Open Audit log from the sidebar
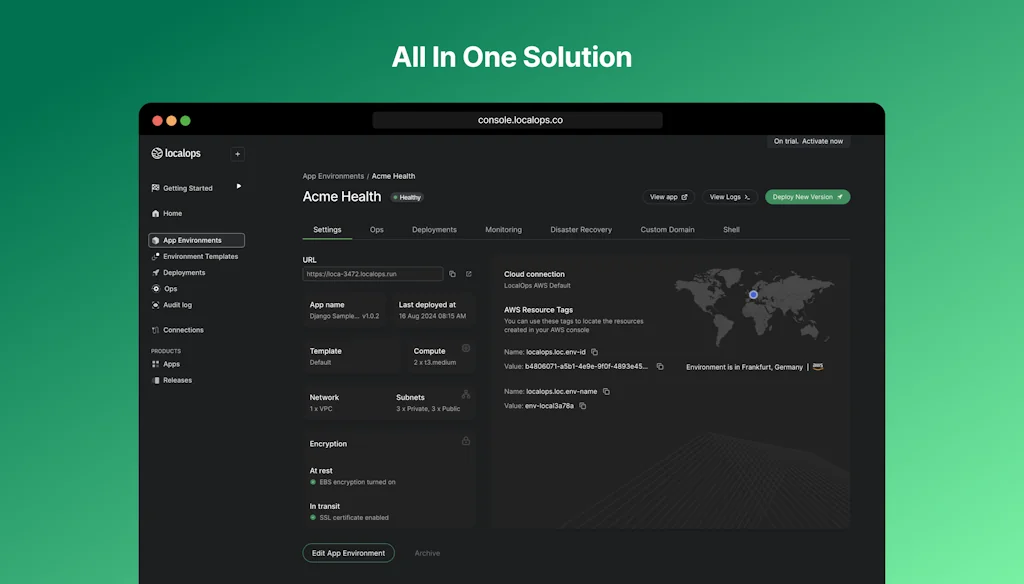This screenshot has height=584, width=1024. [178, 305]
